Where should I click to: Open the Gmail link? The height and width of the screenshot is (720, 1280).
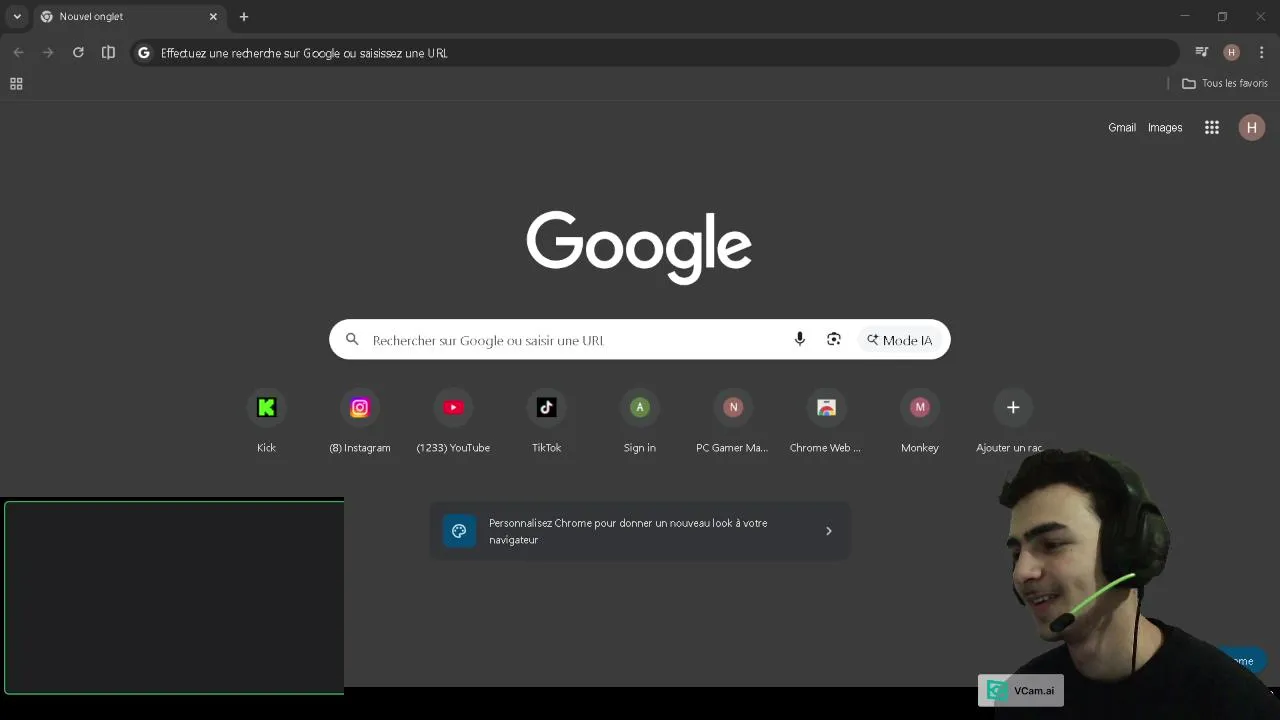click(x=1122, y=127)
